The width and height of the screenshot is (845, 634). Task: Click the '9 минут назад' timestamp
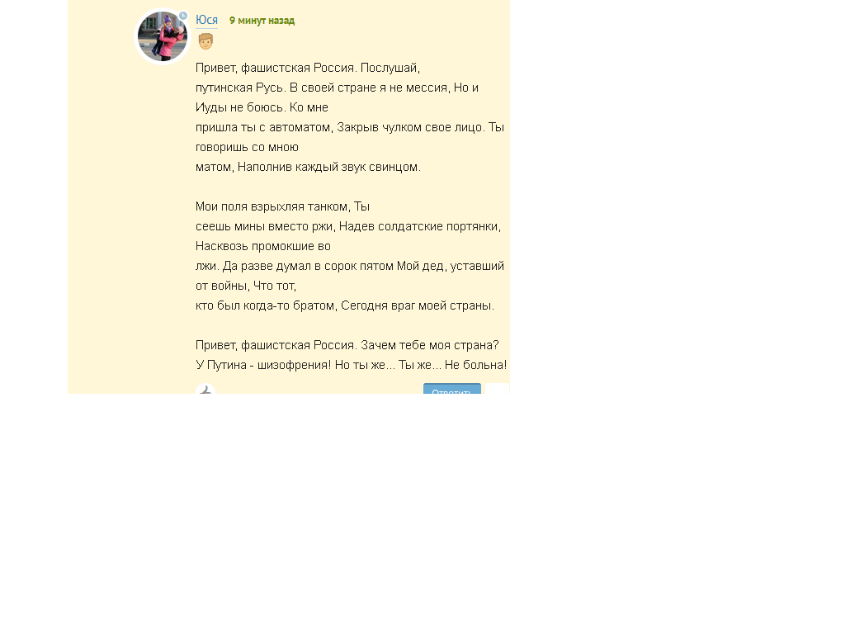(262, 20)
